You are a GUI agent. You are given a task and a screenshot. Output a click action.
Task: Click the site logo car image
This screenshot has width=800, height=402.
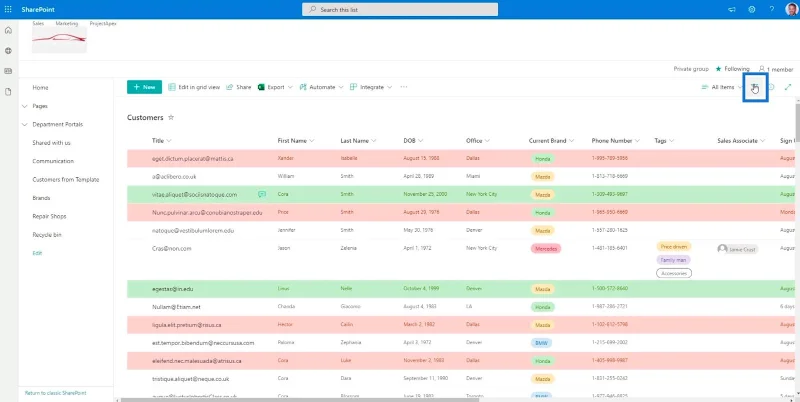click(x=59, y=40)
